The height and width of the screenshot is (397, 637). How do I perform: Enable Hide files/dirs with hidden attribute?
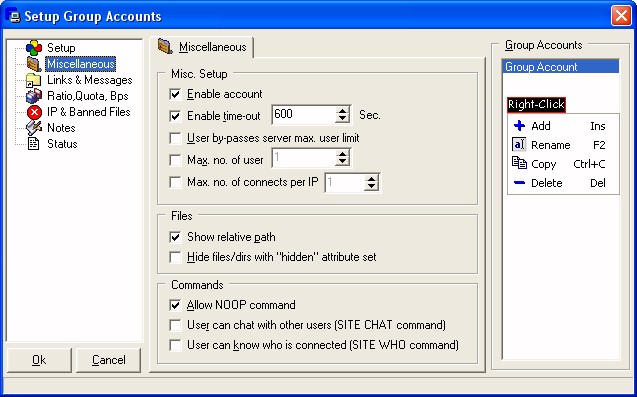point(175,257)
